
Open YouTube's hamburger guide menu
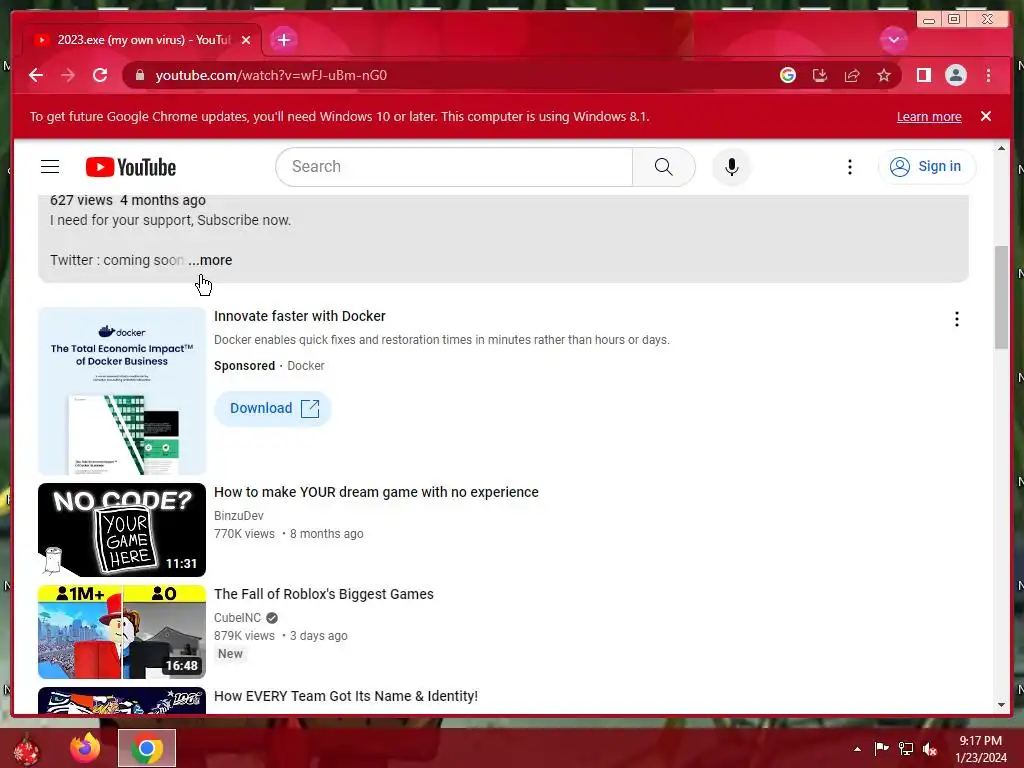pos(50,167)
